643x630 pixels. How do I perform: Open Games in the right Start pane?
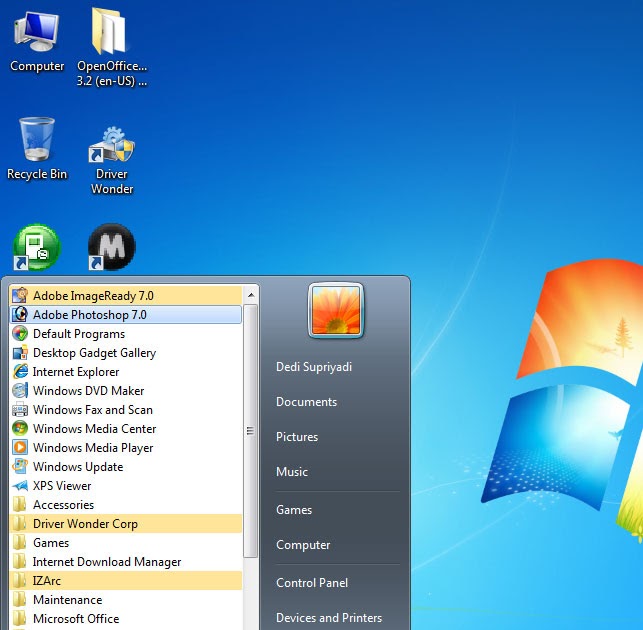click(x=294, y=510)
